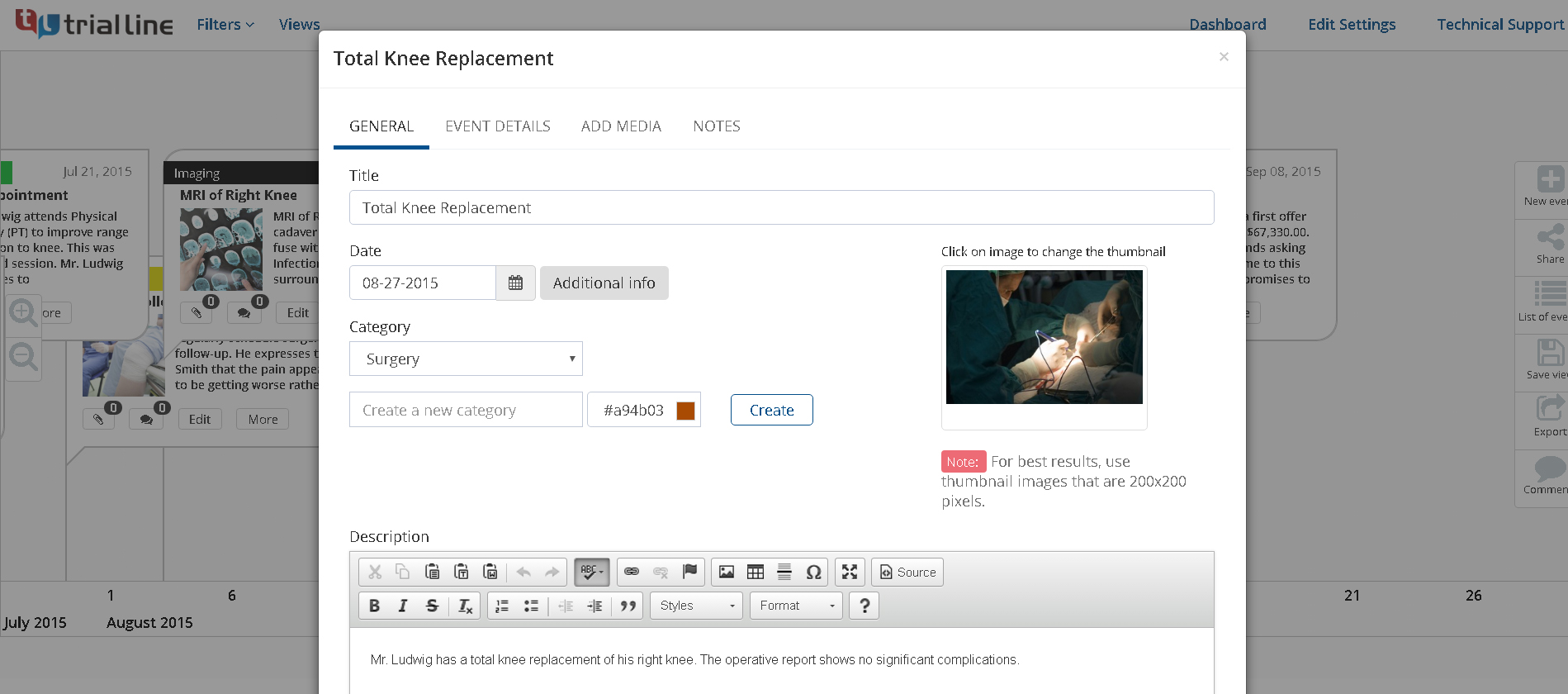Screen dimensions: 1568x694
Task: Switch to the Notes tab
Action: (717, 126)
